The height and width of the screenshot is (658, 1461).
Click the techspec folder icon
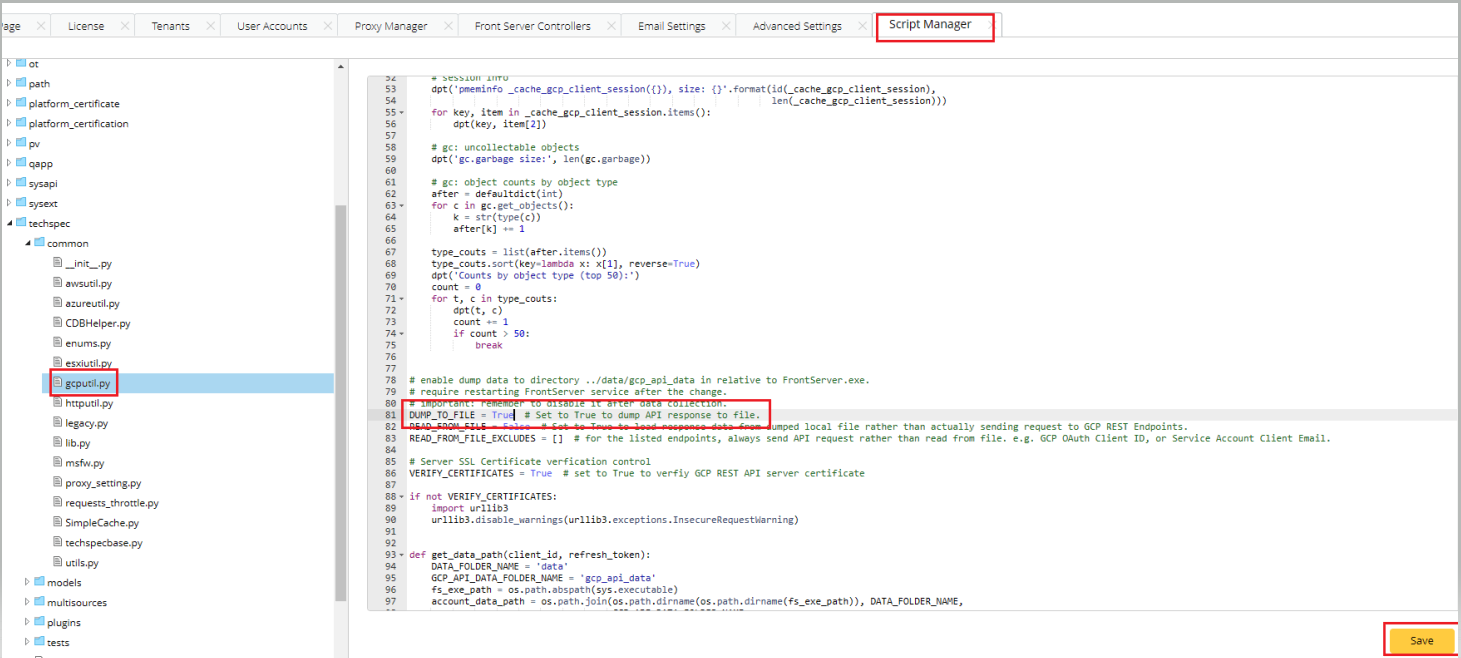tap(20, 223)
